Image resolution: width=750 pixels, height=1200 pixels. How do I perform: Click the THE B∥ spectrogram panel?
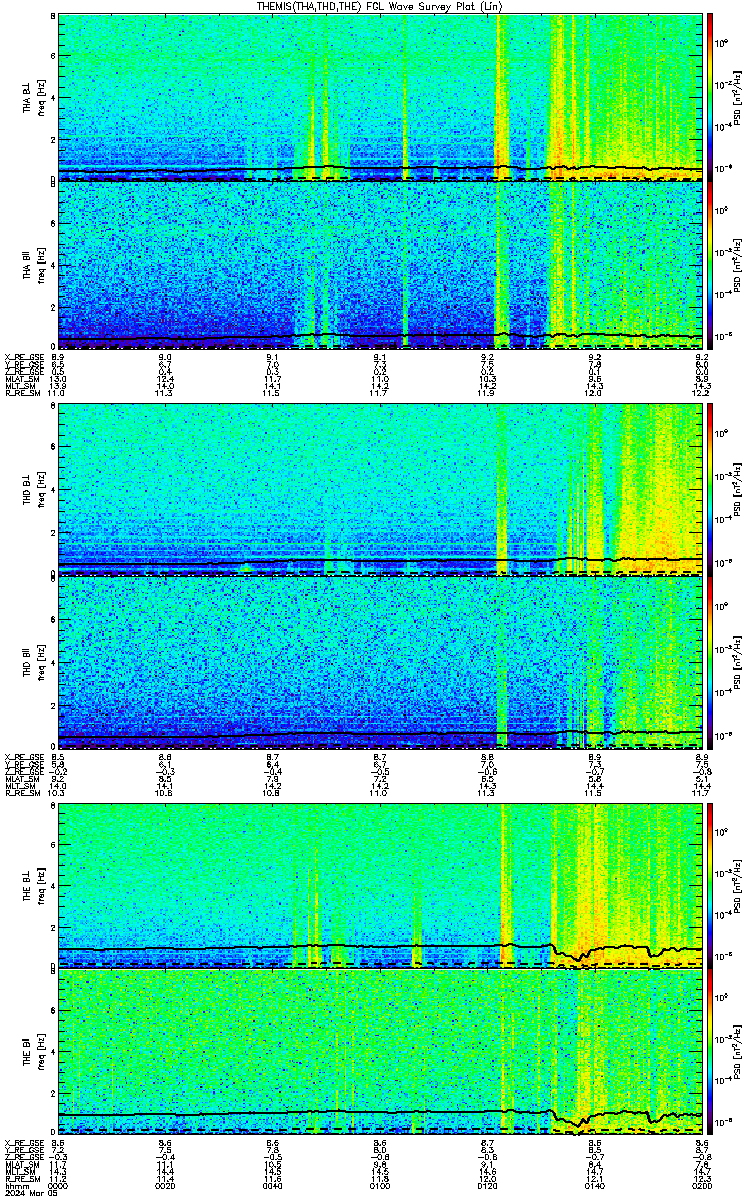[380, 1051]
